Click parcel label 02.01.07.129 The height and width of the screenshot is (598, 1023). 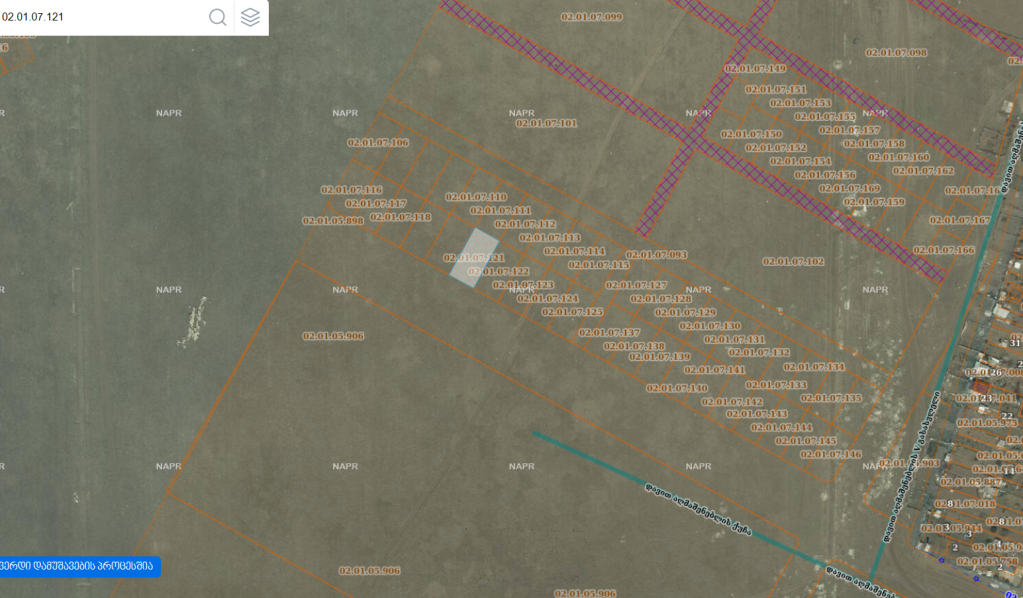(686, 312)
